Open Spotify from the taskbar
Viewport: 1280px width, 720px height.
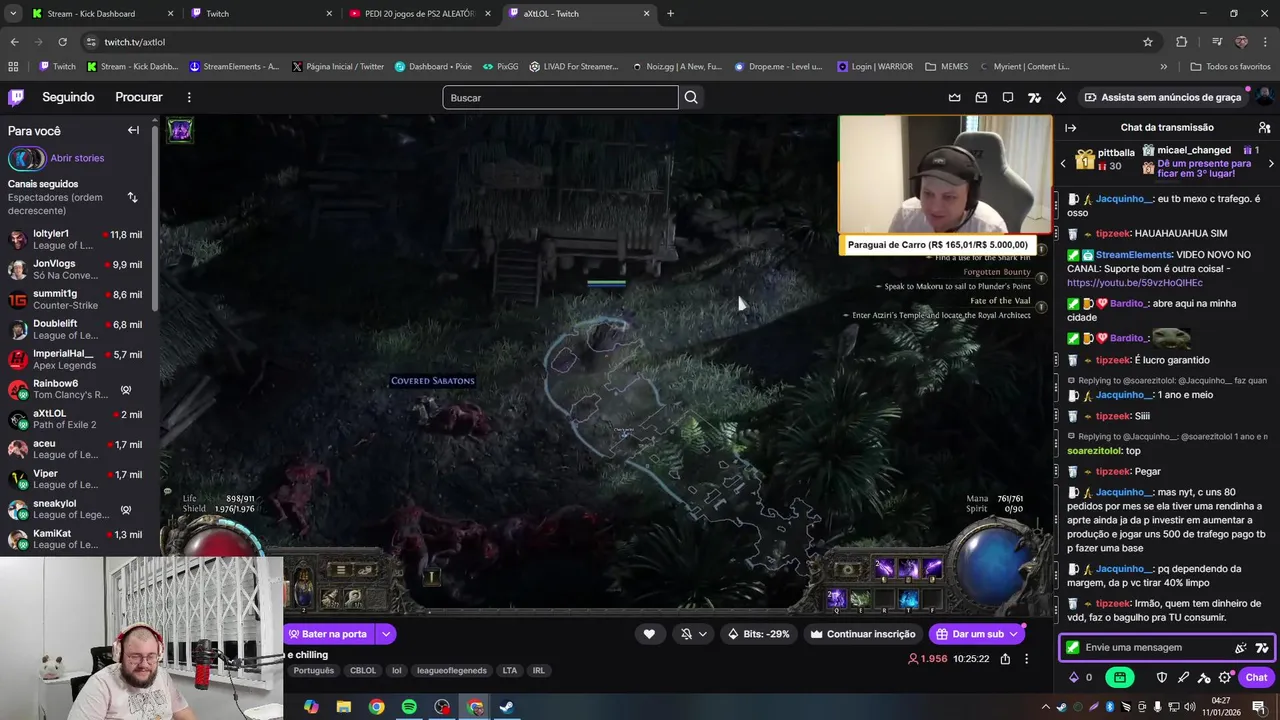tap(409, 707)
